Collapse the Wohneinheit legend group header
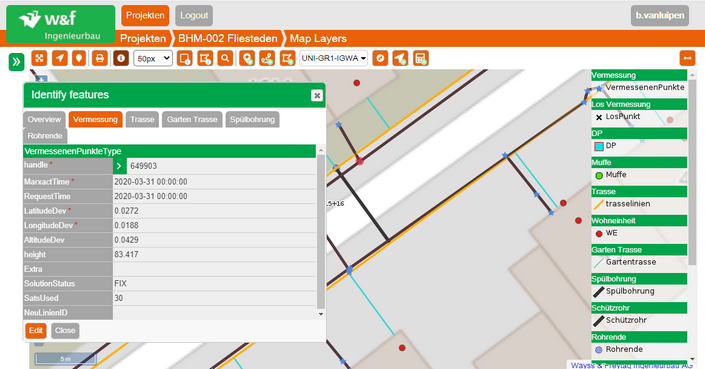Viewport: 705px width, 369px height. click(639, 221)
